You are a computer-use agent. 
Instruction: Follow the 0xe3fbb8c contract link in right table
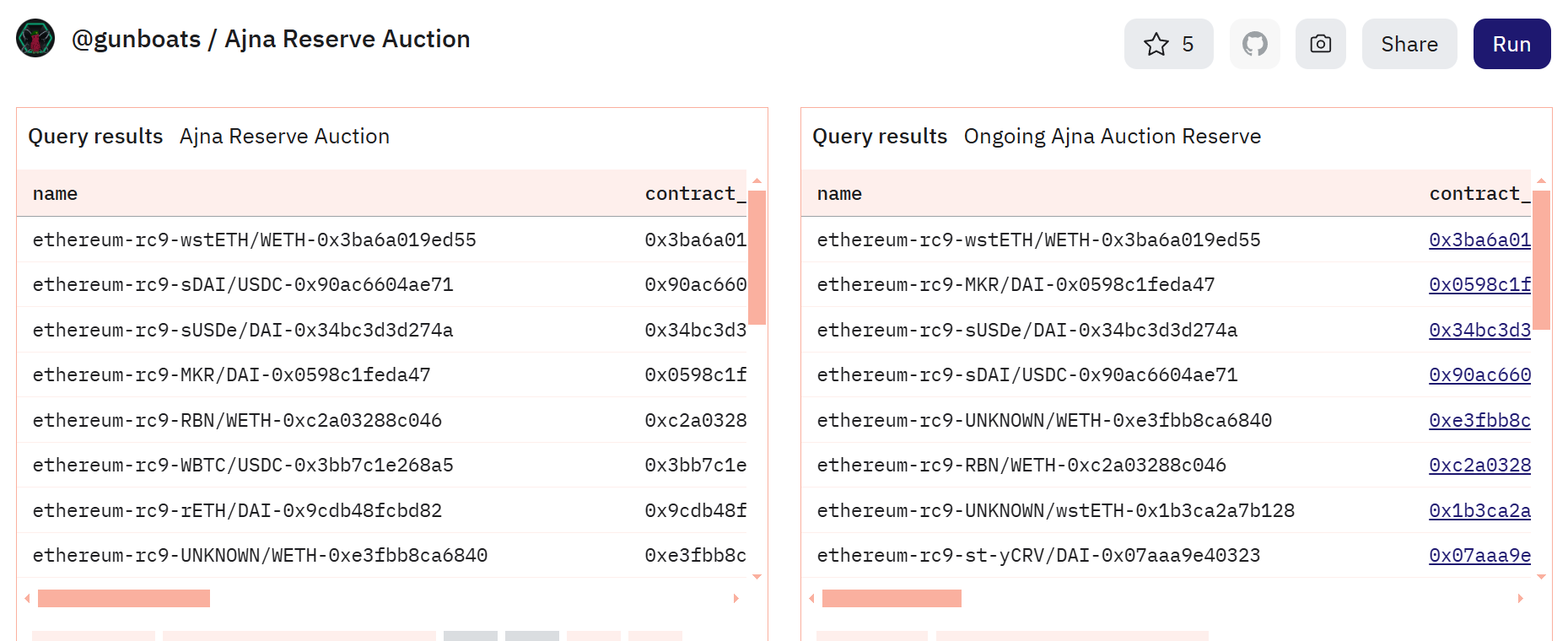pos(1479,420)
